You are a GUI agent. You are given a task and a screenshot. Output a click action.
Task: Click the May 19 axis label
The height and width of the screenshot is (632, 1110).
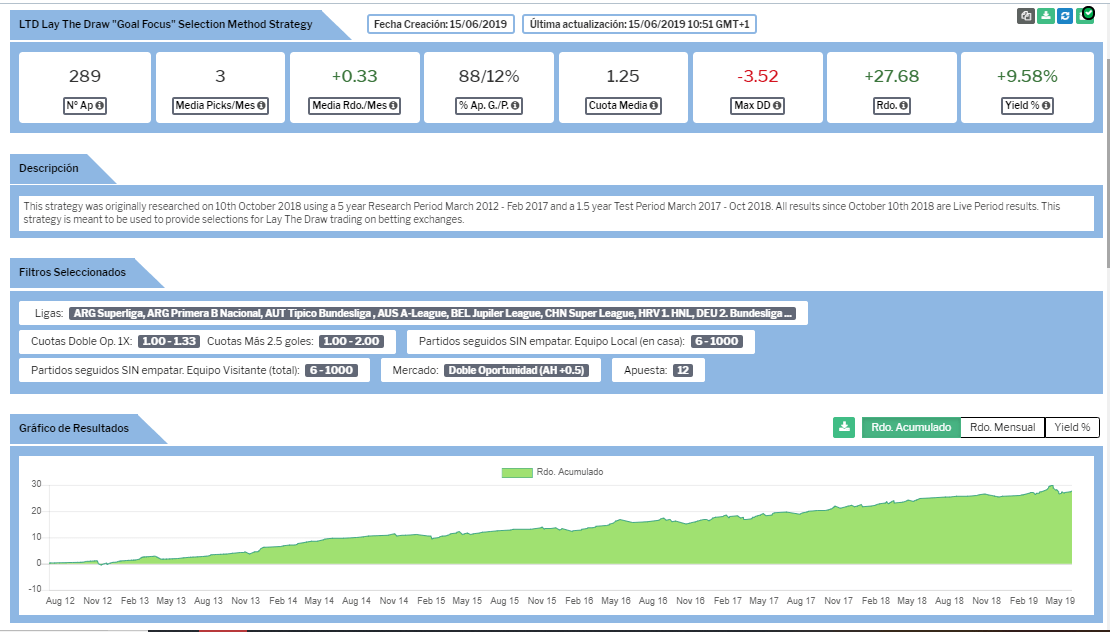tap(1060, 601)
